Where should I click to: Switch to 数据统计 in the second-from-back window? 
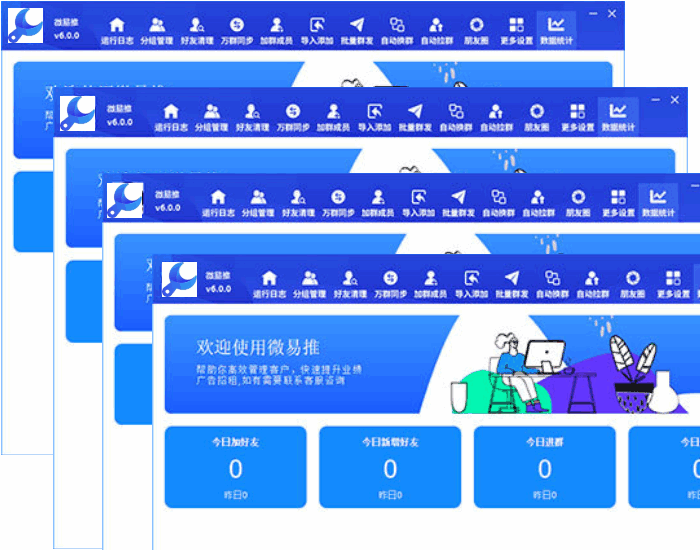(x=618, y=117)
